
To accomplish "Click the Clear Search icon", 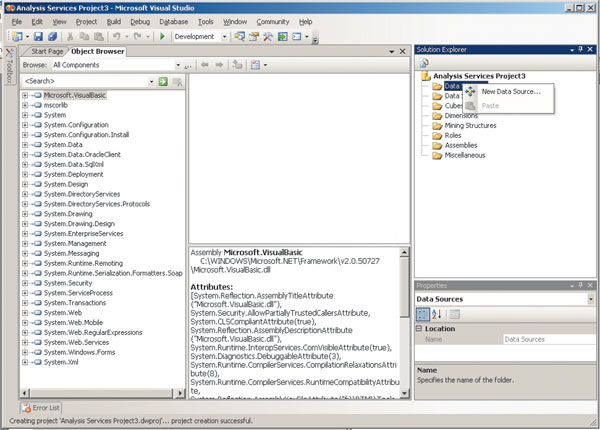I will tap(177, 81).
